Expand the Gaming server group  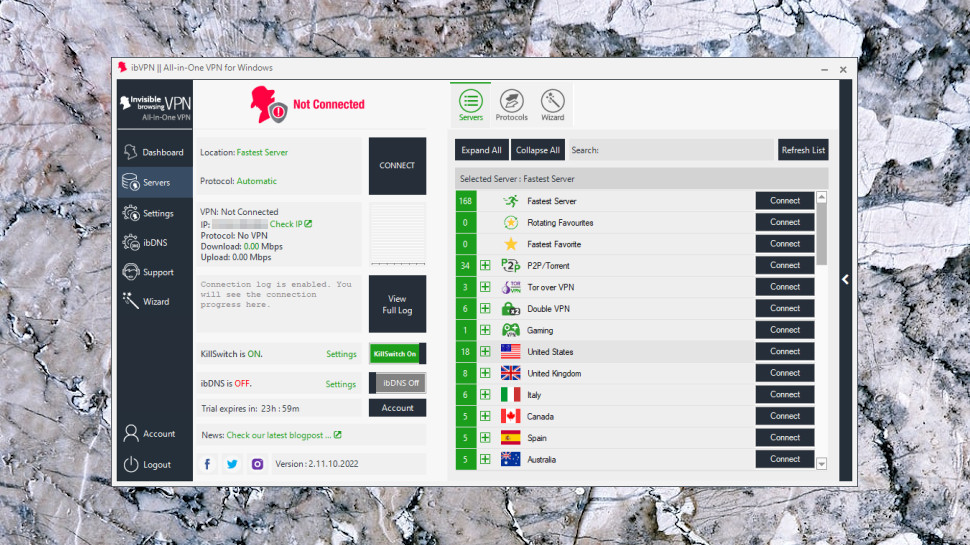pos(485,330)
